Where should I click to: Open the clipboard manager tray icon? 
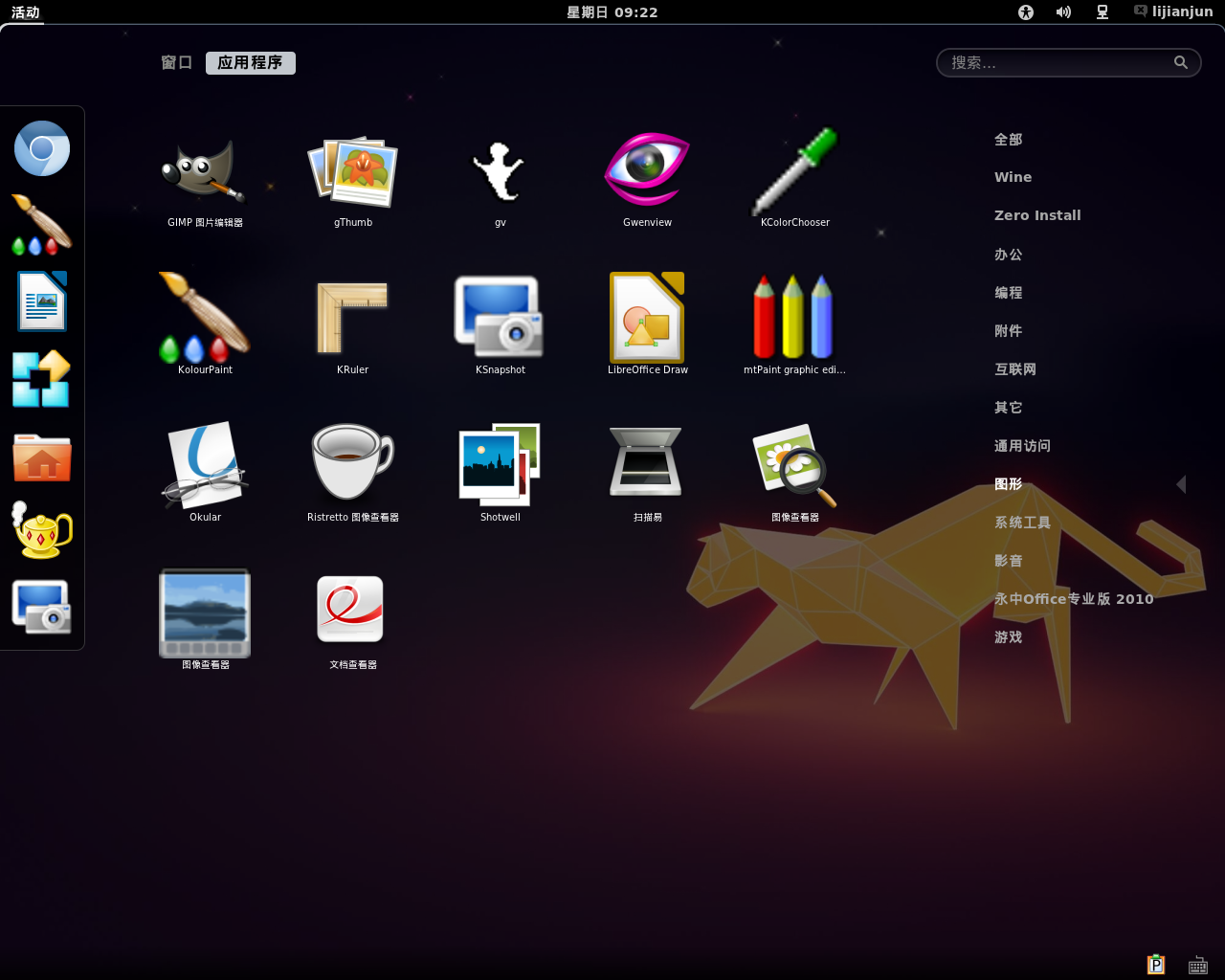click(1156, 964)
